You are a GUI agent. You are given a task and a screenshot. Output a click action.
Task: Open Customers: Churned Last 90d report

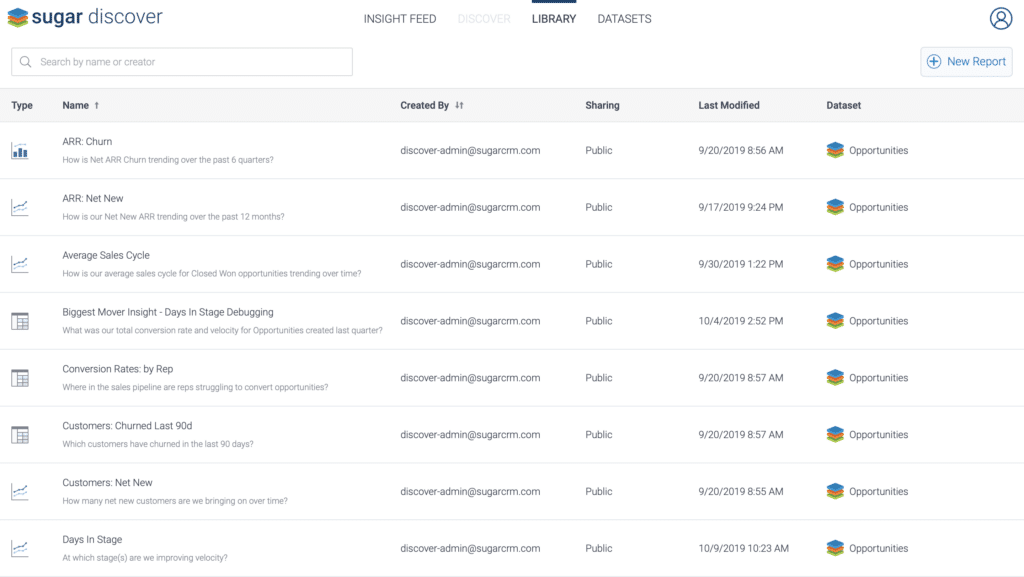127,426
